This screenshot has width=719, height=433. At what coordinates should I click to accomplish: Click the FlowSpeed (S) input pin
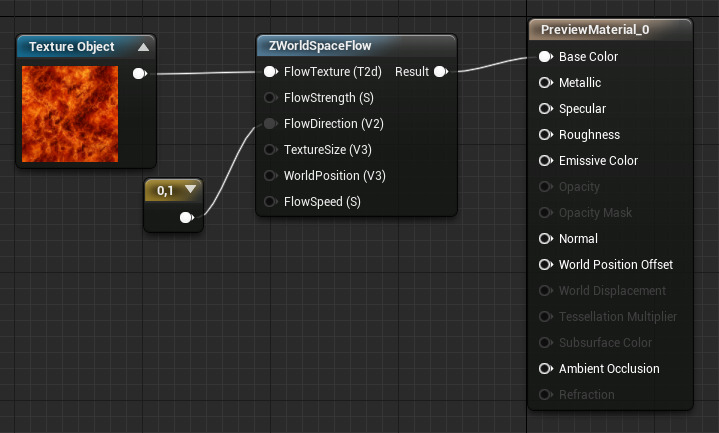click(x=270, y=202)
